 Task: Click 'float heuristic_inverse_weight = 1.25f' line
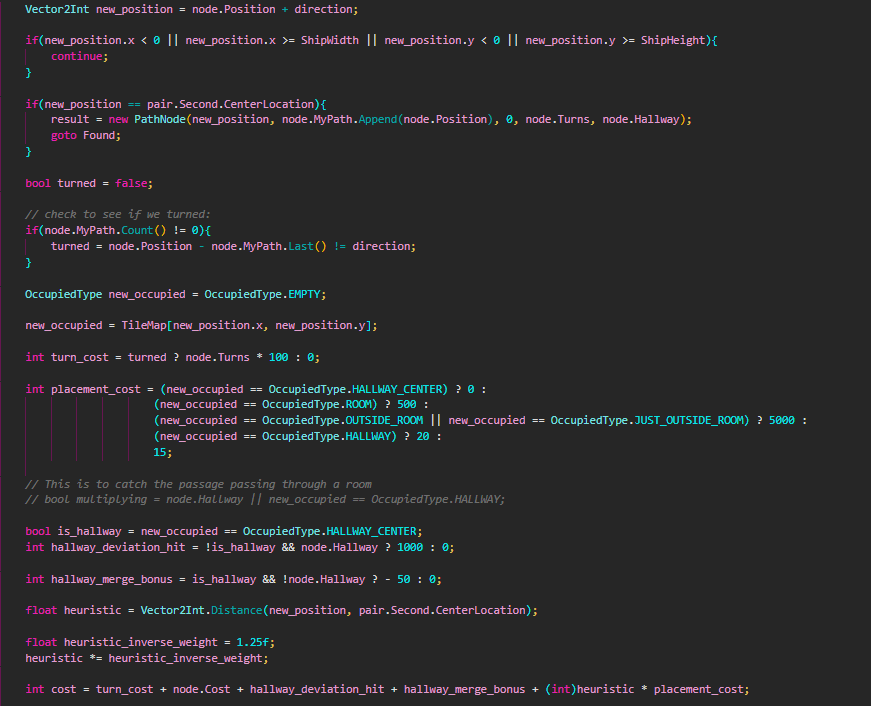point(150,643)
